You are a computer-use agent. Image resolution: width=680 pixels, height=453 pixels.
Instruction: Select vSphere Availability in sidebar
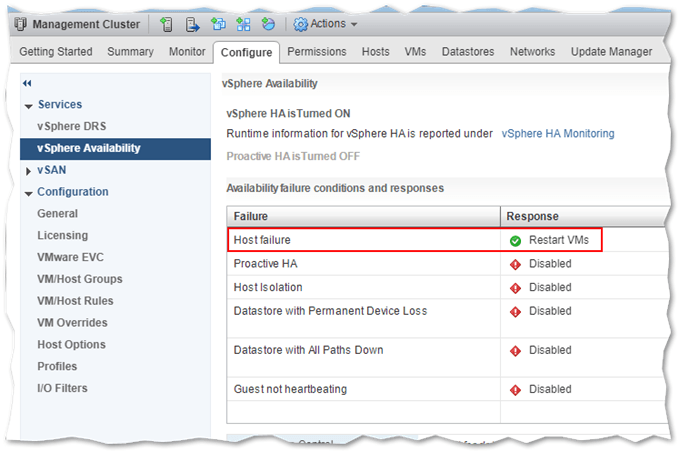tap(115, 149)
